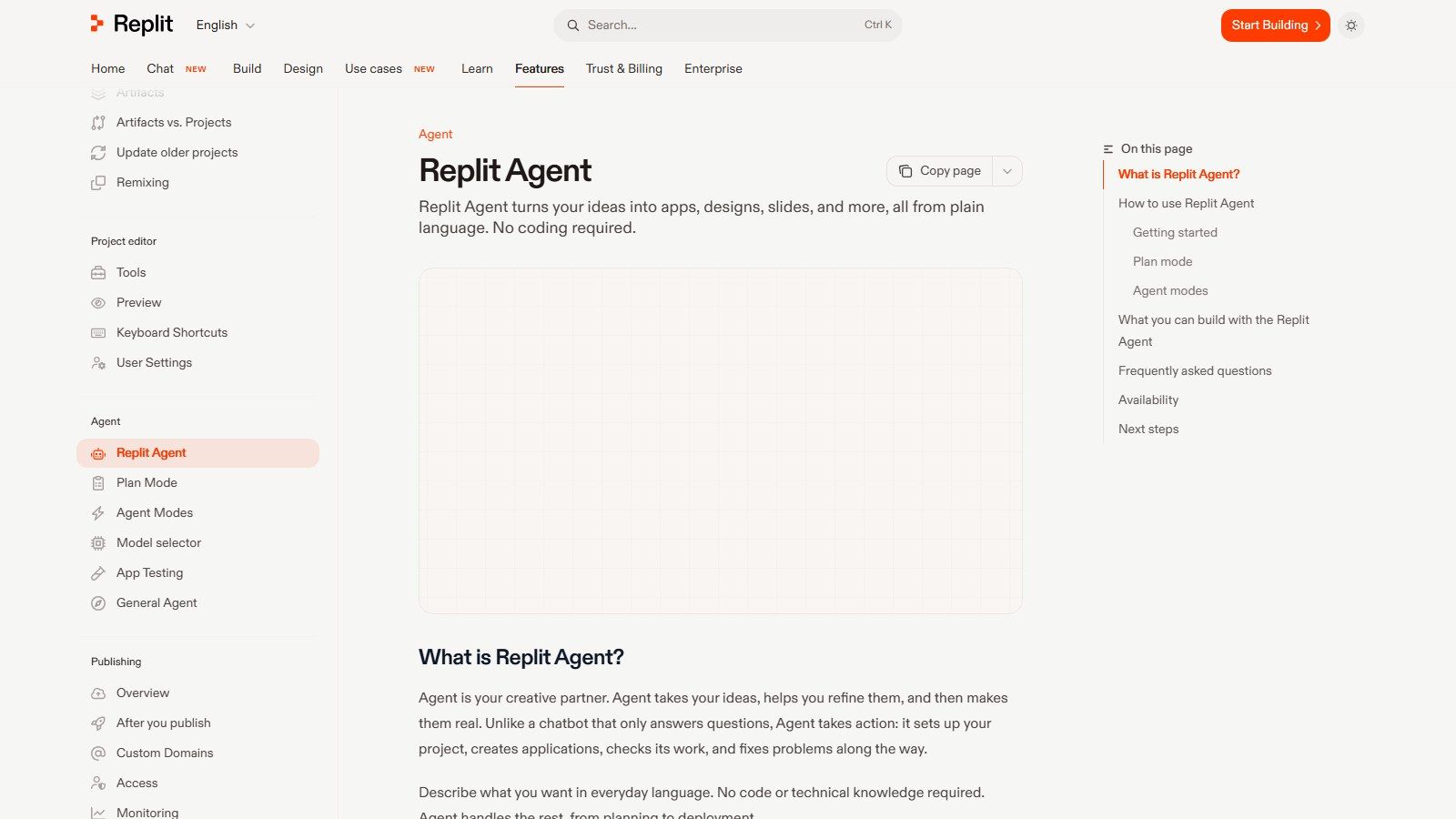The width and height of the screenshot is (1456, 819).
Task: Open After you publish sidebar link
Action: [x=198, y=723]
